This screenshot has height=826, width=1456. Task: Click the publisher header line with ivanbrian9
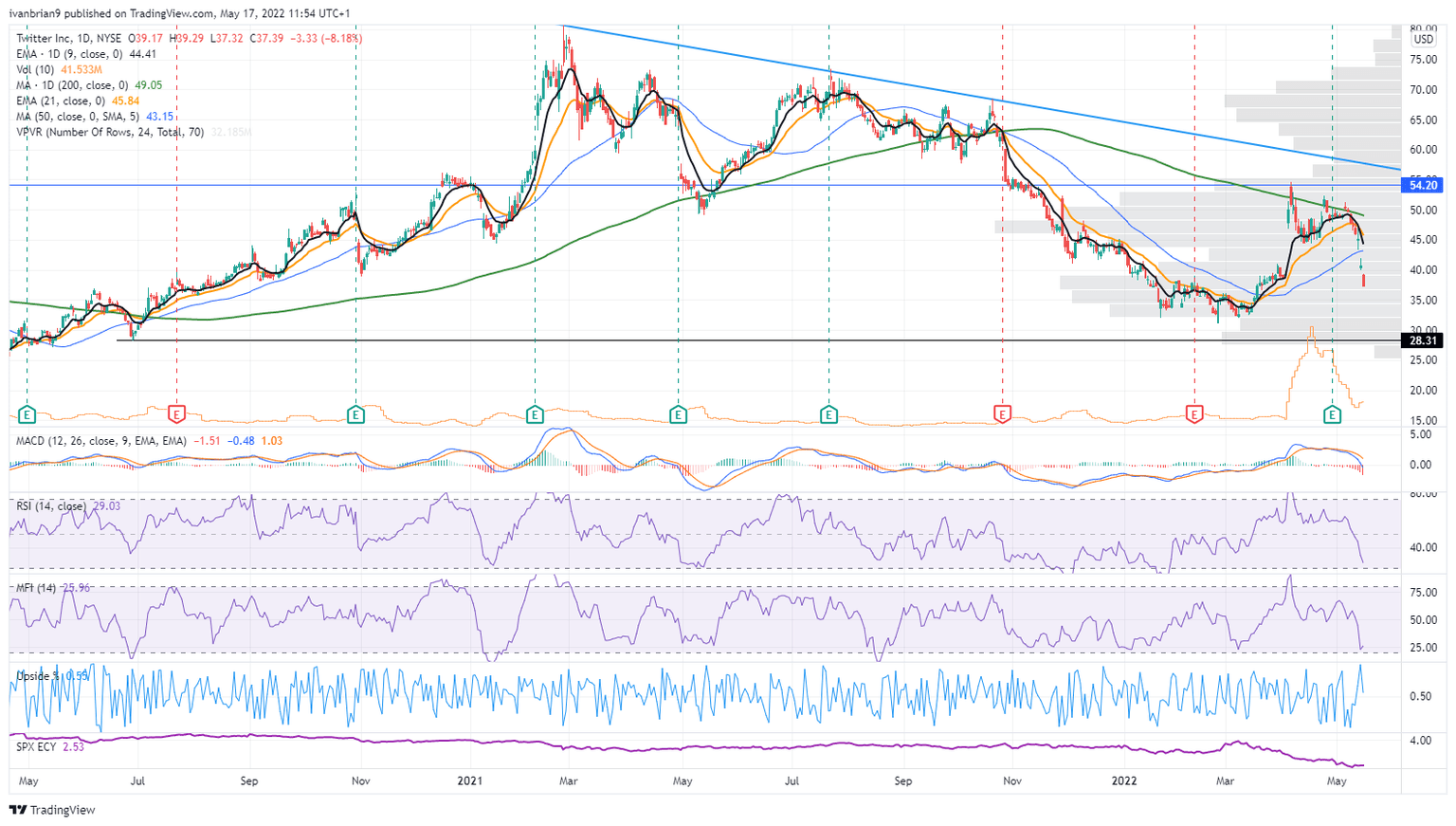point(179,13)
